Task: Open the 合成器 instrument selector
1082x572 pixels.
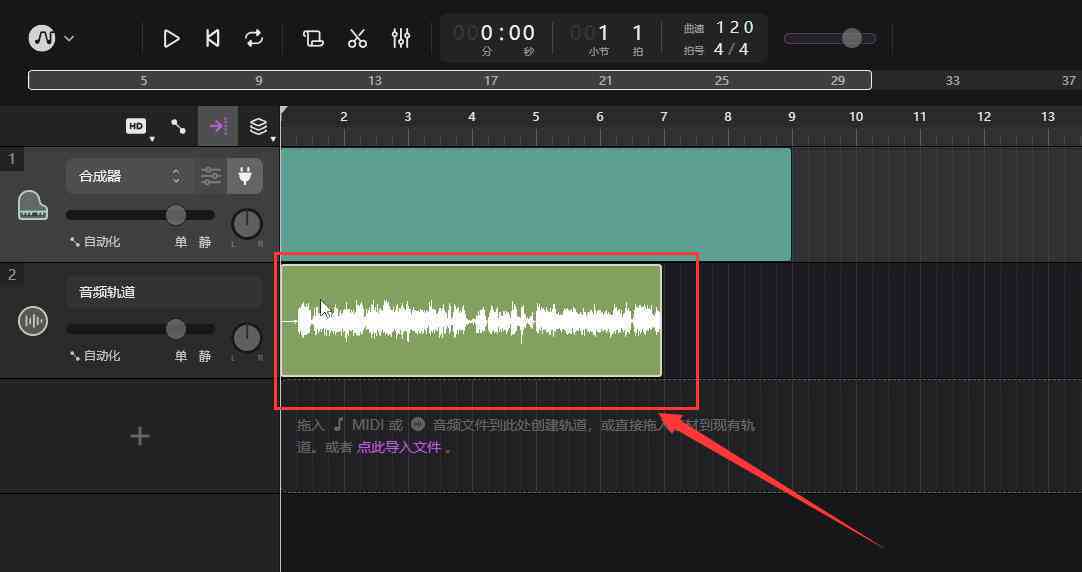Action: (130, 177)
